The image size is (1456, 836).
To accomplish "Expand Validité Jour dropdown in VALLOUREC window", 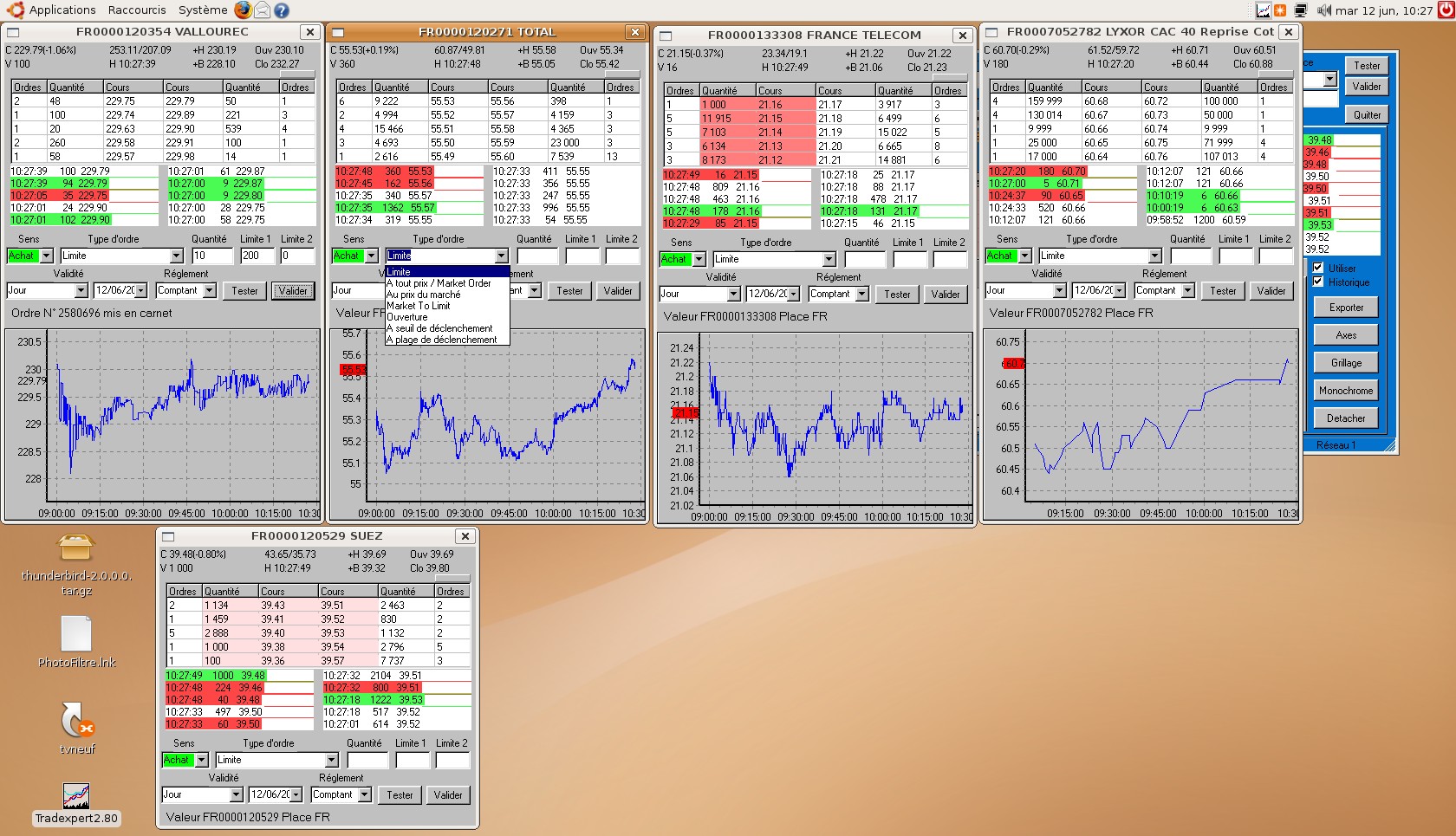I will click(x=81, y=290).
